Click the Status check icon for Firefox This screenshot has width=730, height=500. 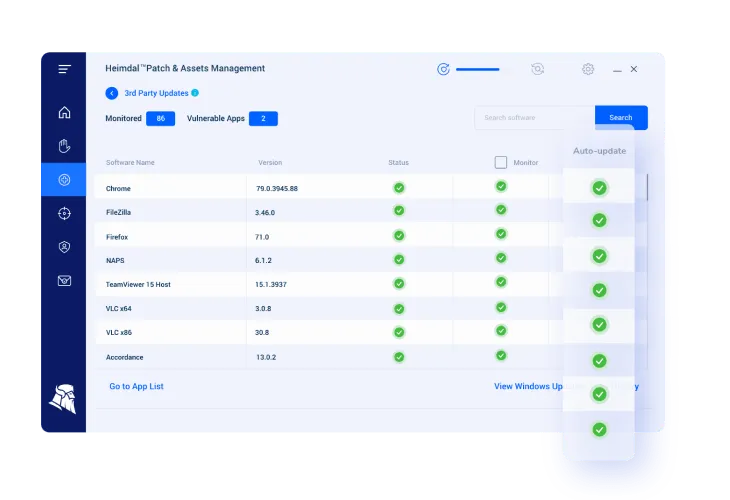click(x=399, y=236)
